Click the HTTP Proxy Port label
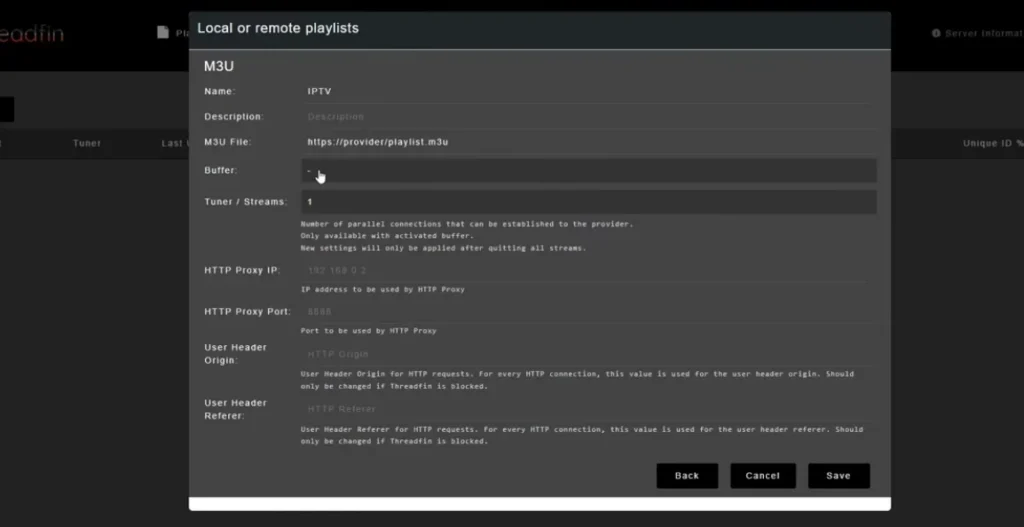 248,312
